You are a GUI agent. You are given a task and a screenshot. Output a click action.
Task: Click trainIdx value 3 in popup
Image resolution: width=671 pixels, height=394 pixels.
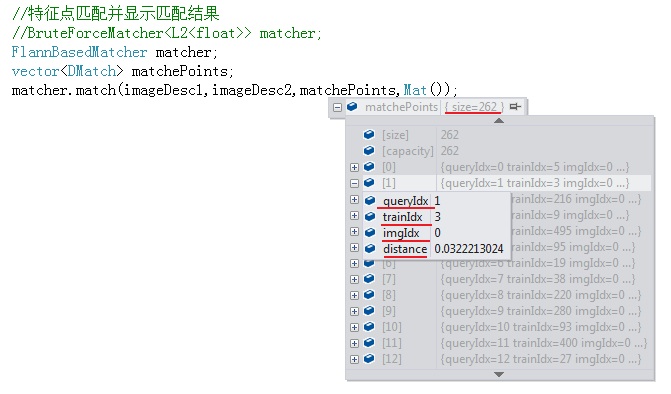[437, 216]
